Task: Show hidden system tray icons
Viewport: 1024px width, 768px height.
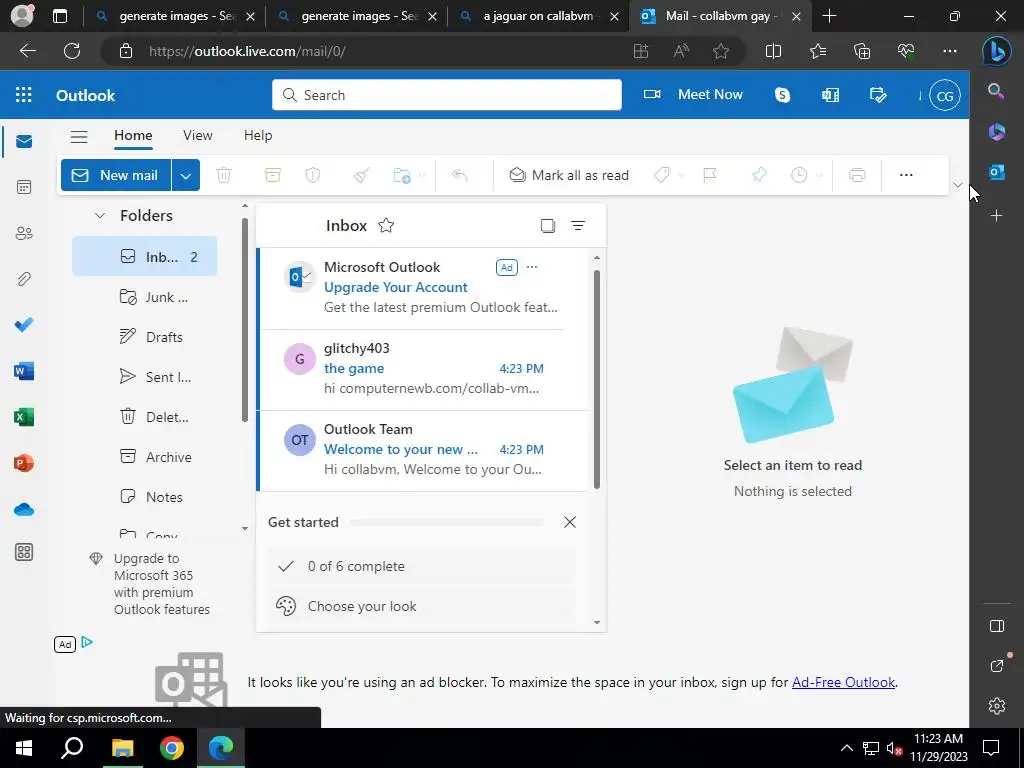Action: (846, 748)
